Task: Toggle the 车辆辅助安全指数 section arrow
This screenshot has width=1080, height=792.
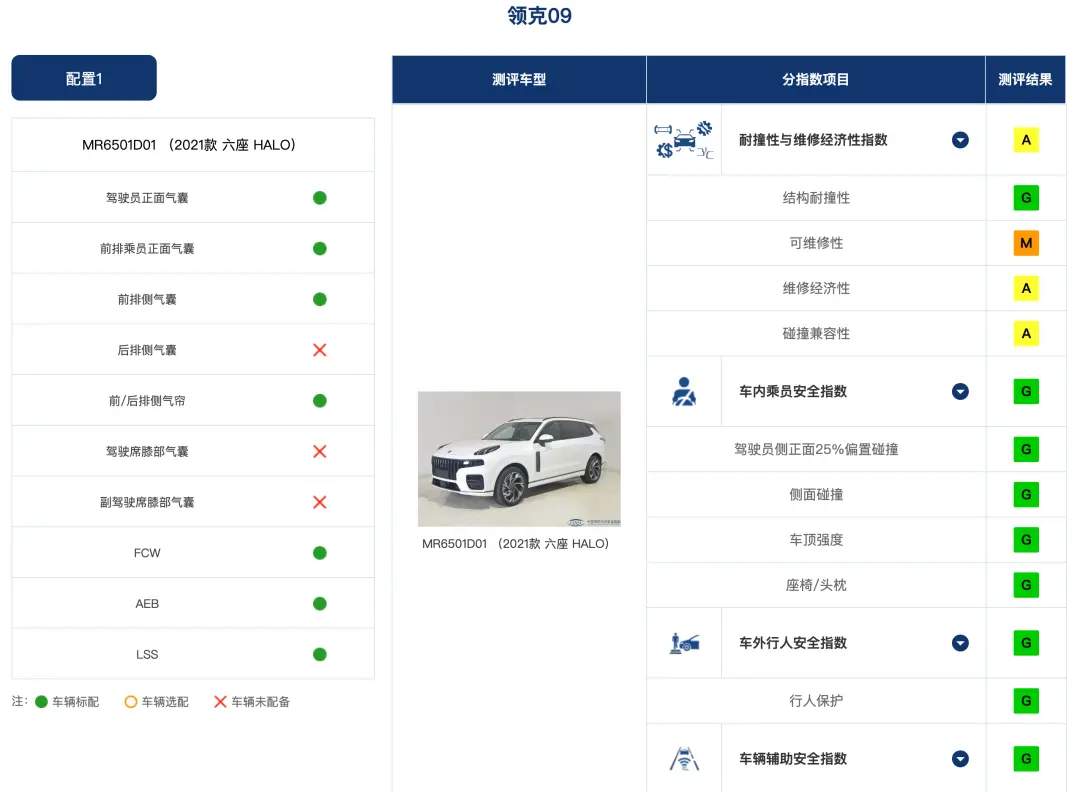Action: [960, 758]
